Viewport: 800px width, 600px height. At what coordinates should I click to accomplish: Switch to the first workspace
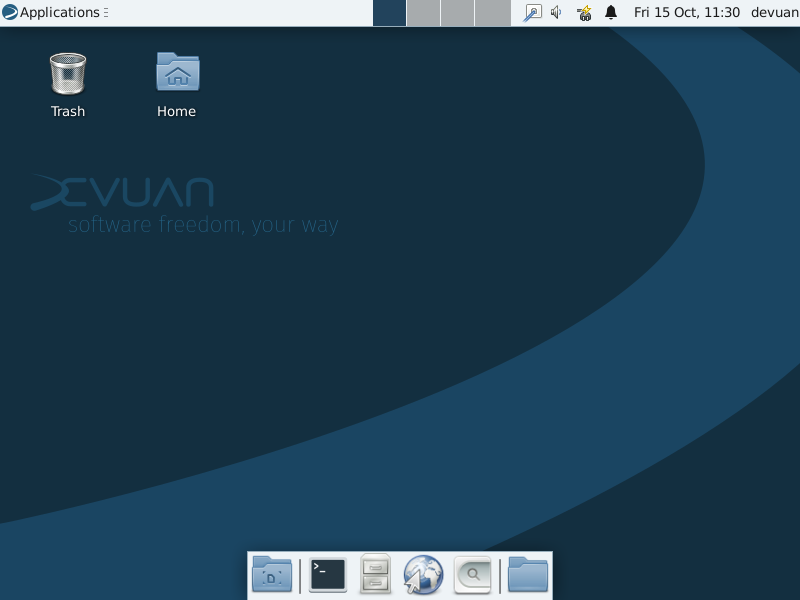389,13
